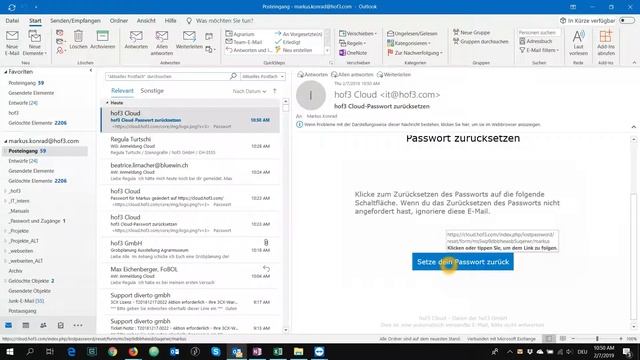640x360 pixels.
Task: Collapse the Favoriten section
Action: (6, 72)
